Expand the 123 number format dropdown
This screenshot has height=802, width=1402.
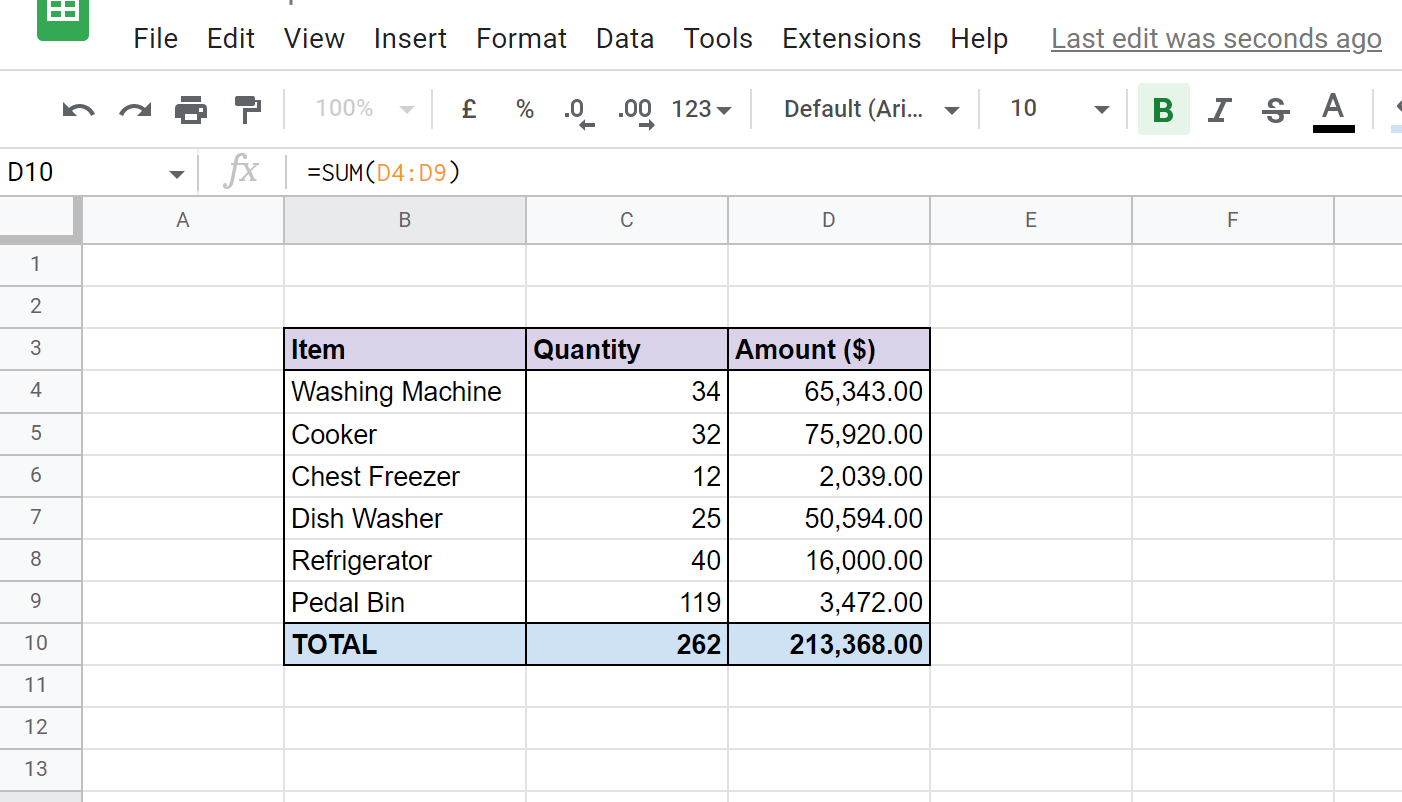[x=701, y=109]
